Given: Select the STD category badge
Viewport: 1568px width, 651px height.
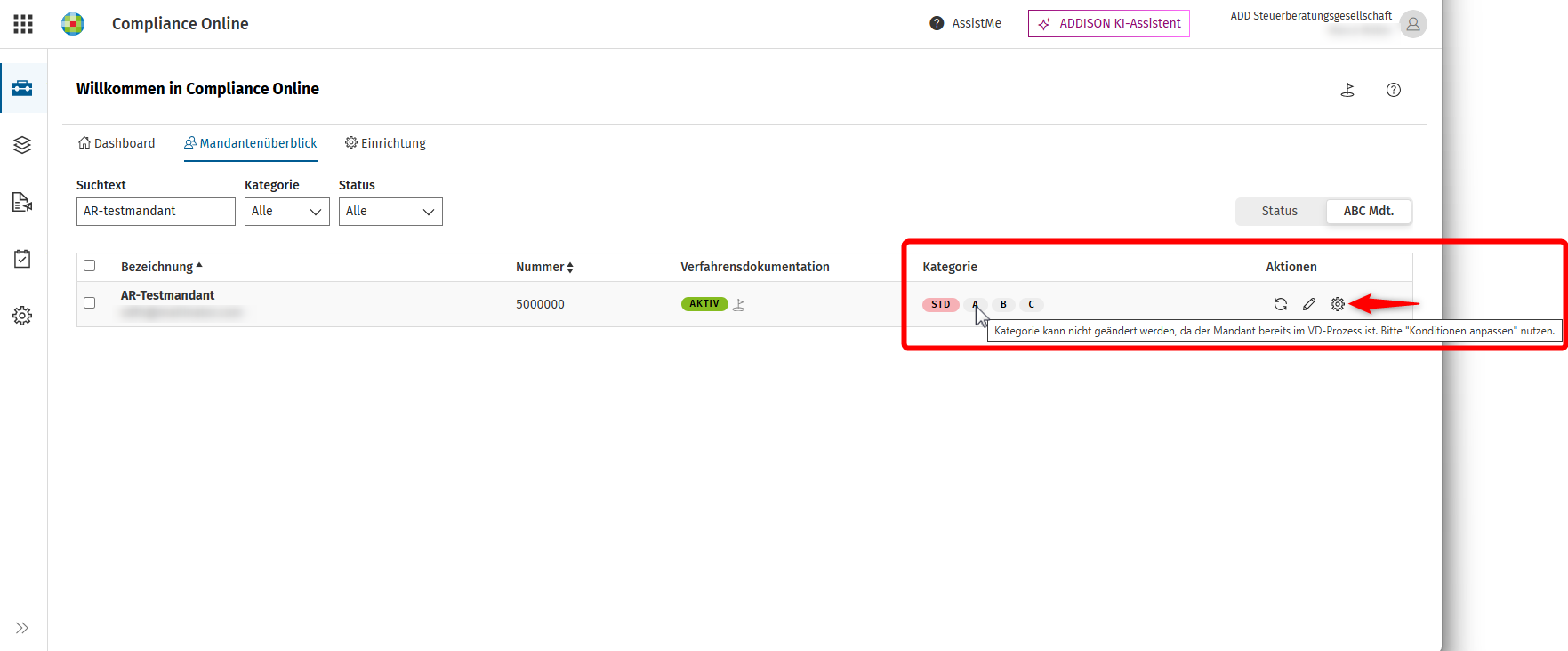Looking at the screenshot, I should pyautogui.click(x=941, y=304).
